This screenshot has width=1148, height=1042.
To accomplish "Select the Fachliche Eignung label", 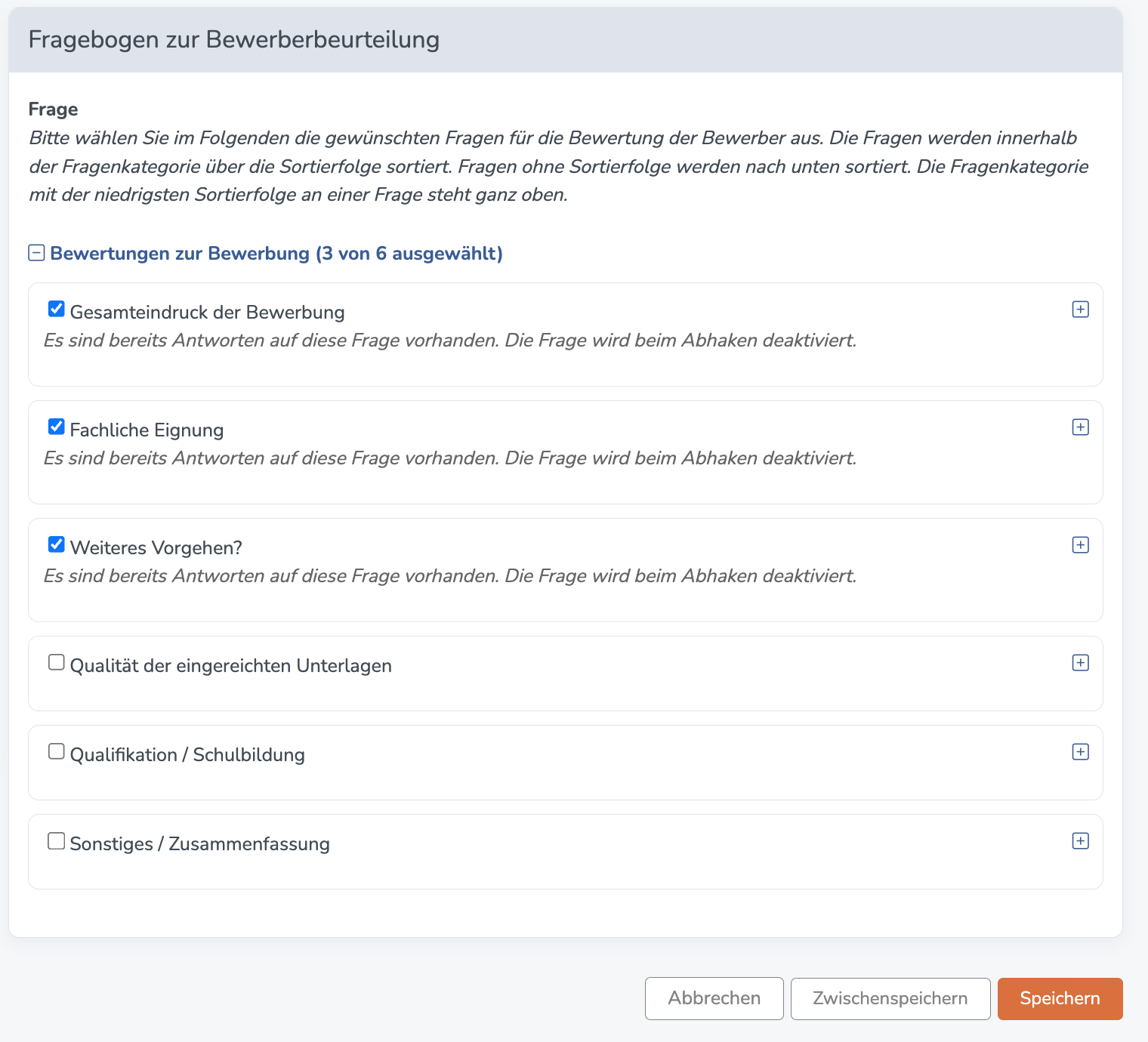I will [x=147, y=430].
